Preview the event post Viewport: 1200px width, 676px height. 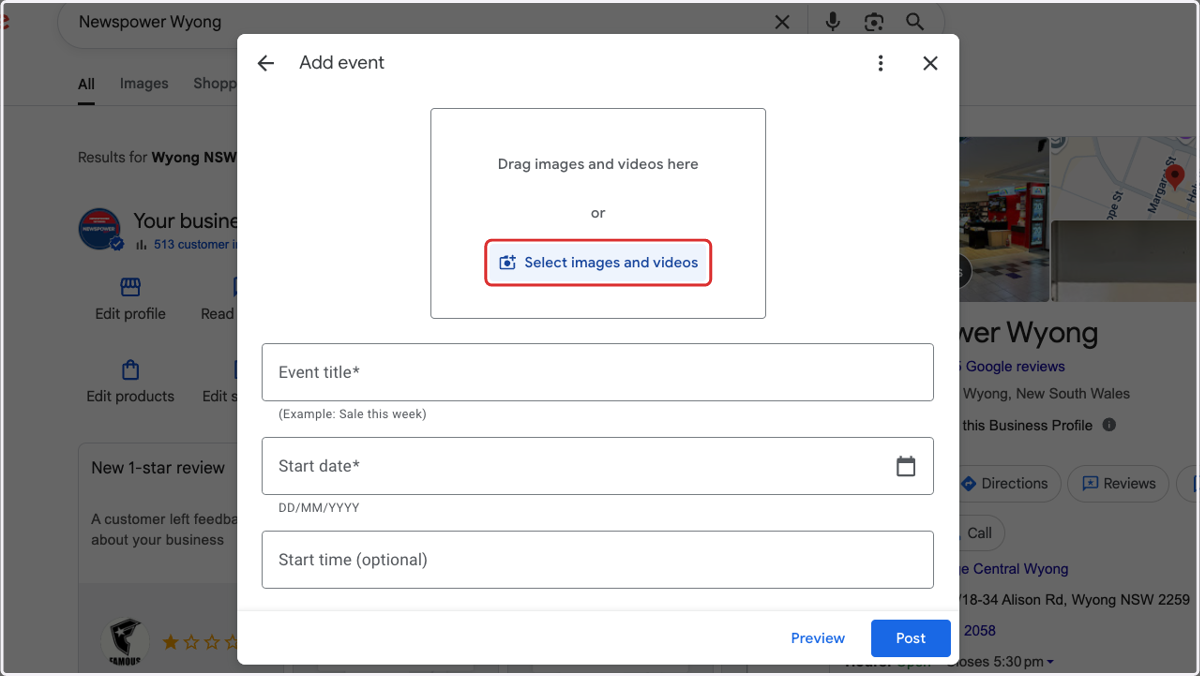[x=818, y=638]
